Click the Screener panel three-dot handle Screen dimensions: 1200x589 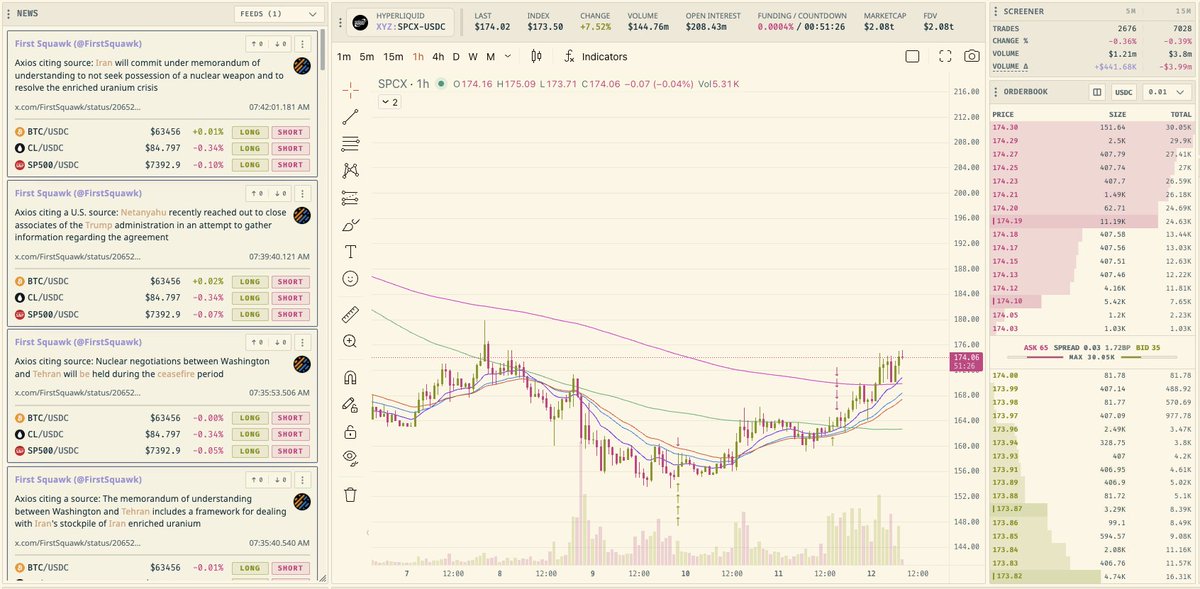(x=995, y=11)
